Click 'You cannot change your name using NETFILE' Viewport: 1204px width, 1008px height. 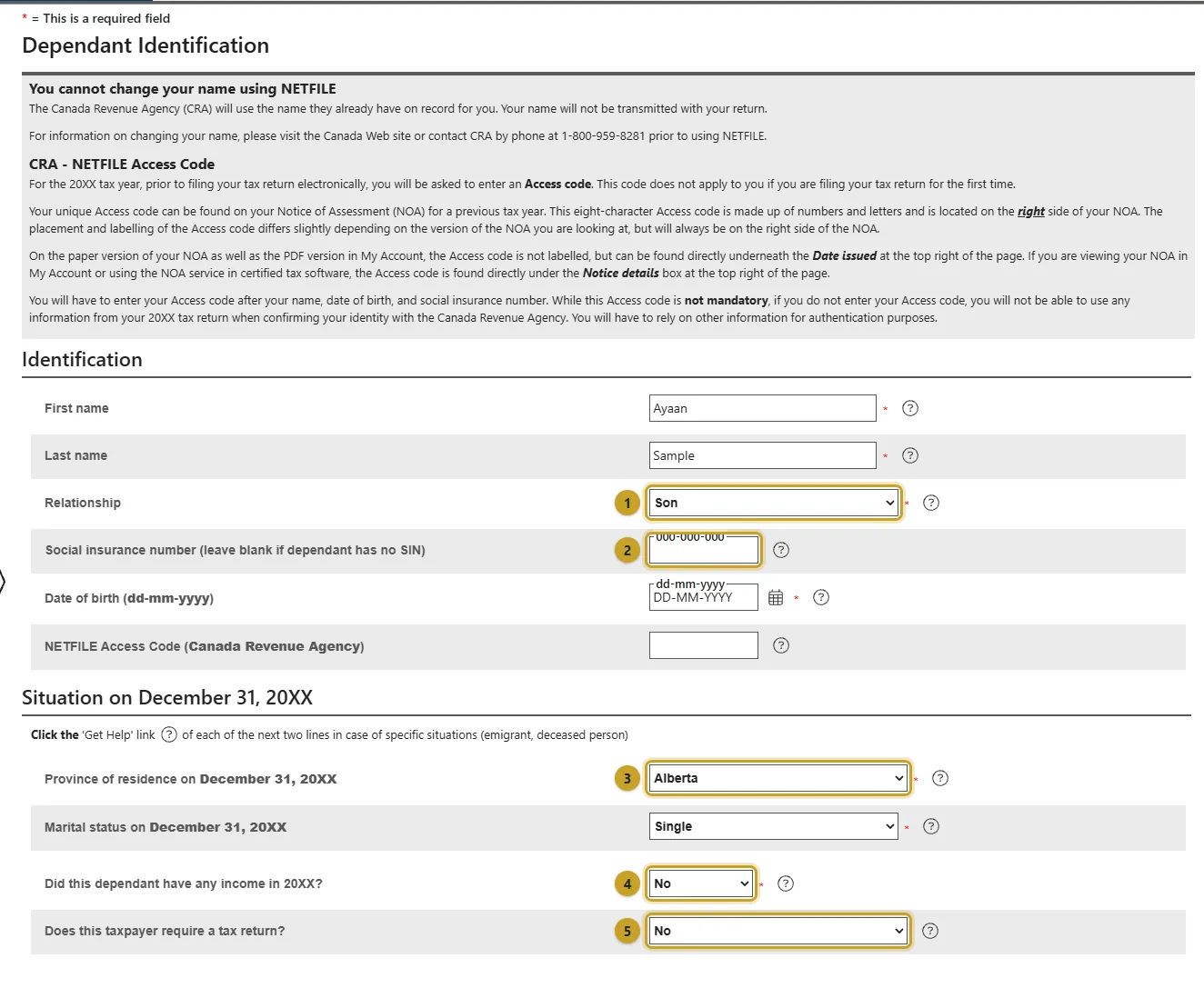tap(183, 89)
